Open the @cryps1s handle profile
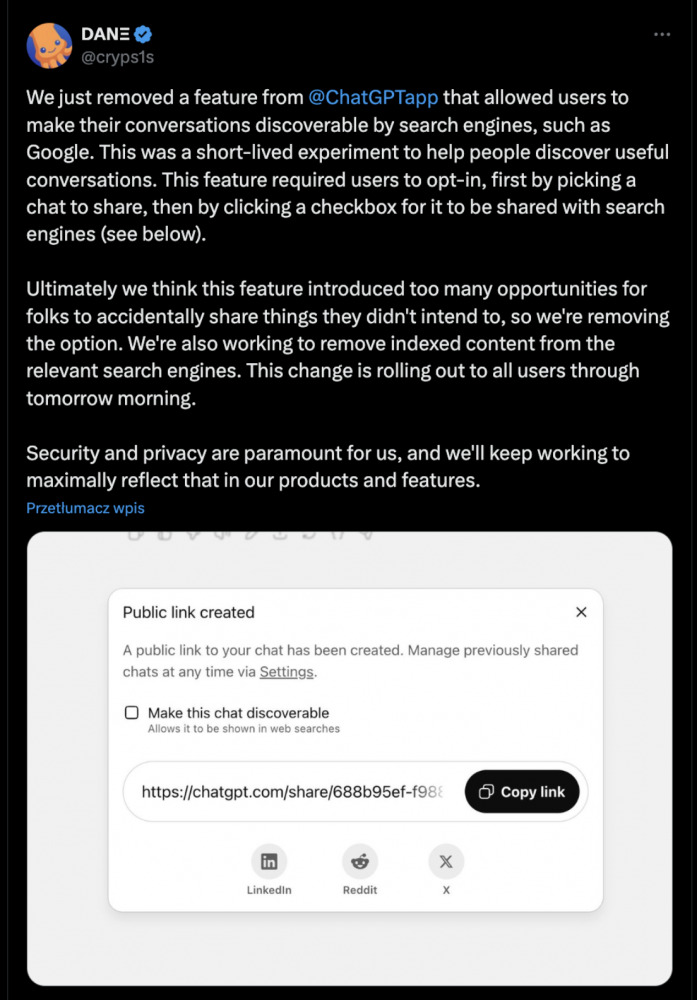Screen dimensions: 697x1000 tap(117, 57)
